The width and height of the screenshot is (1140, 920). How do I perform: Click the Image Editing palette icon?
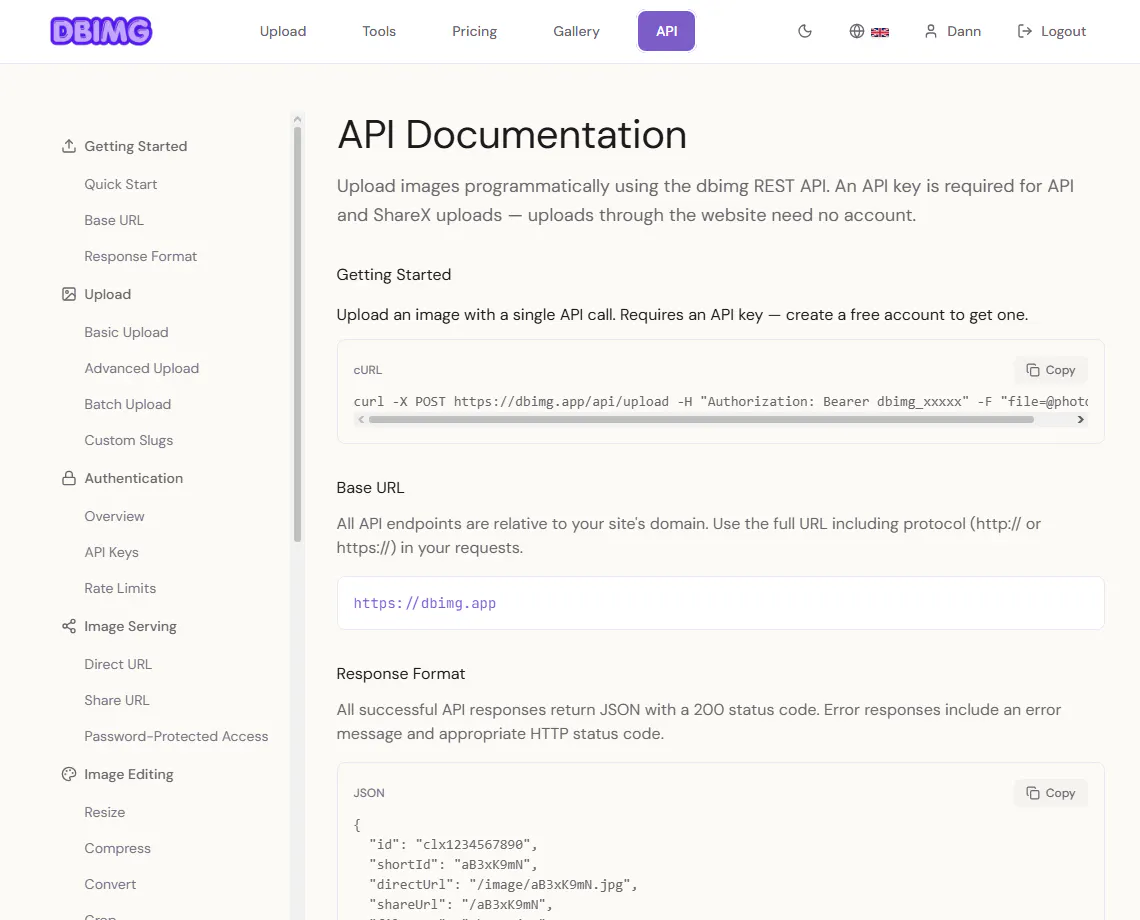point(69,775)
